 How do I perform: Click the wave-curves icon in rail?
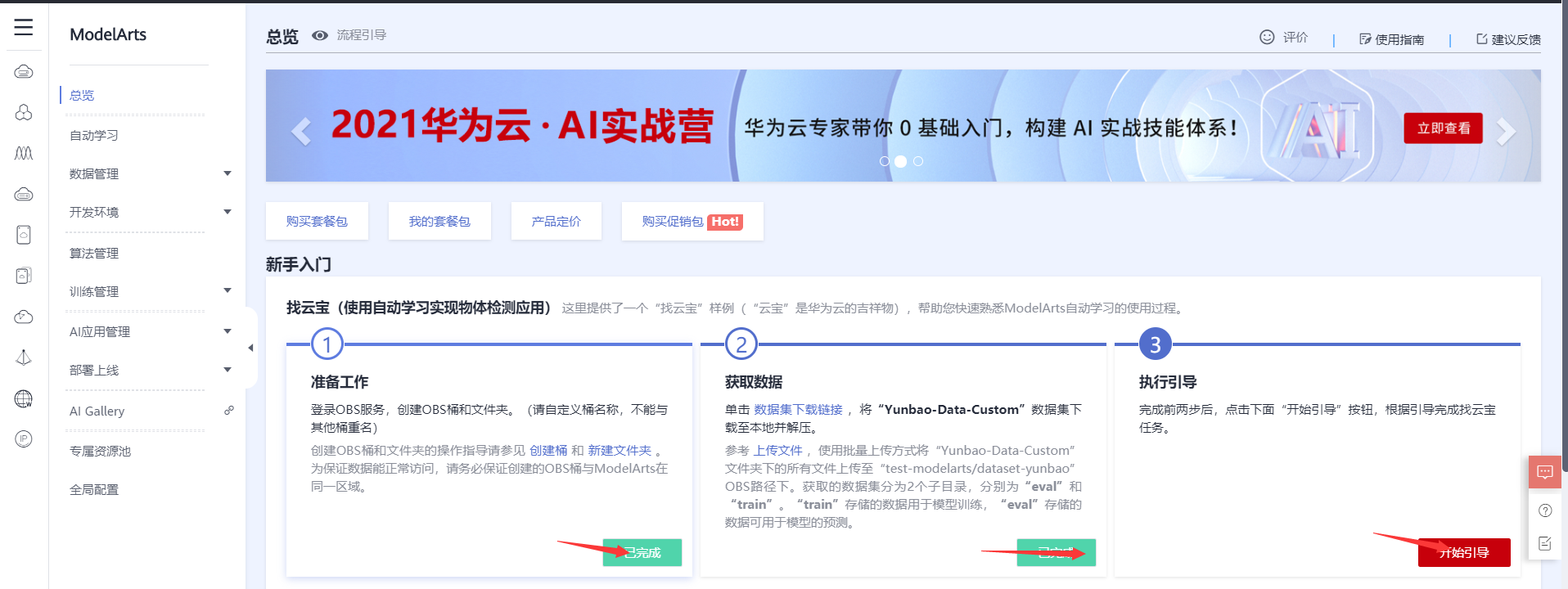pyautogui.click(x=24, y=153)
